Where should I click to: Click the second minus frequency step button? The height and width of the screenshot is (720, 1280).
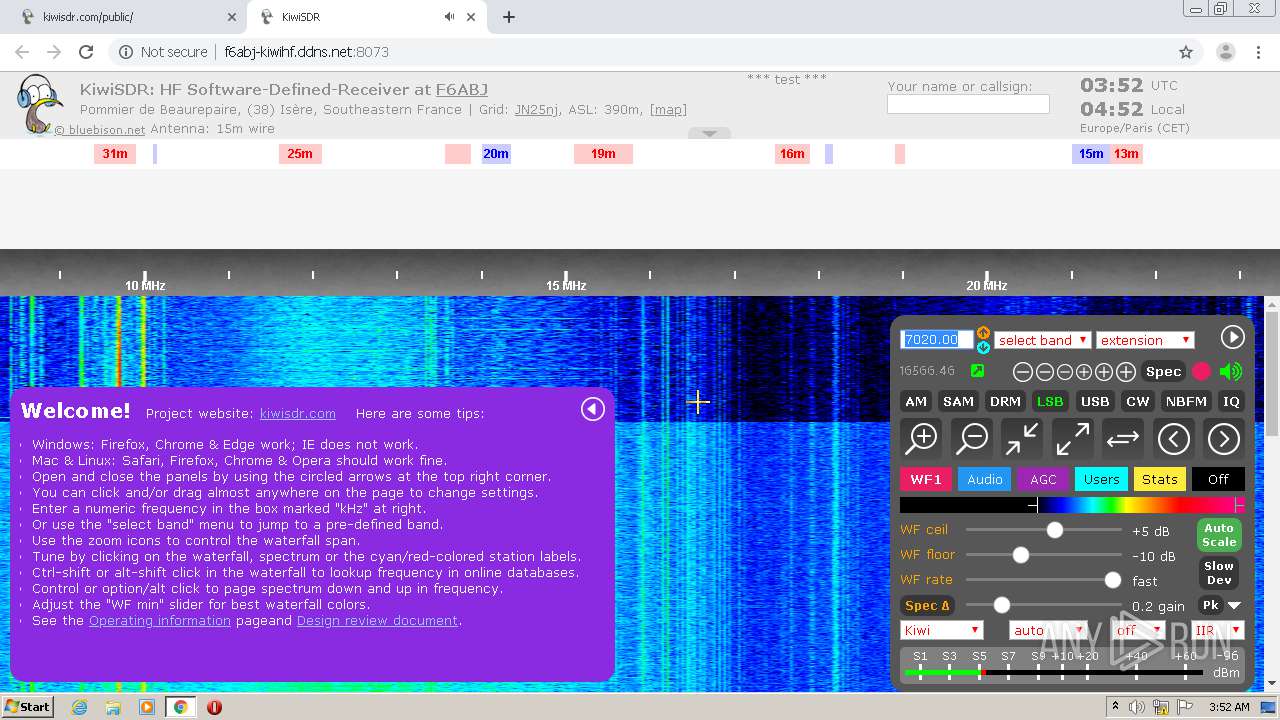click(x=1044, y=372)
